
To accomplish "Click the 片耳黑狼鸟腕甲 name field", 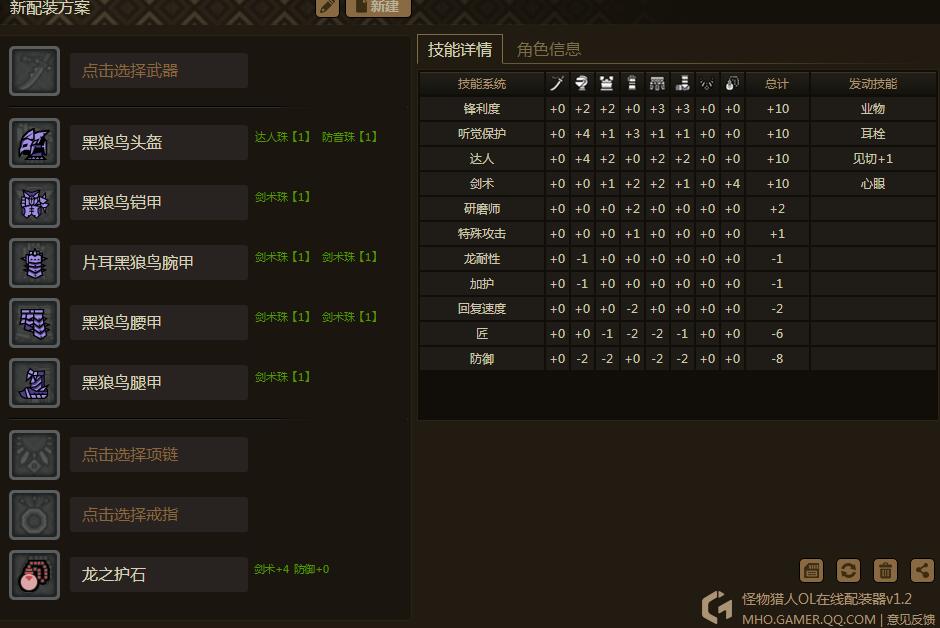I will coord(159,262).
